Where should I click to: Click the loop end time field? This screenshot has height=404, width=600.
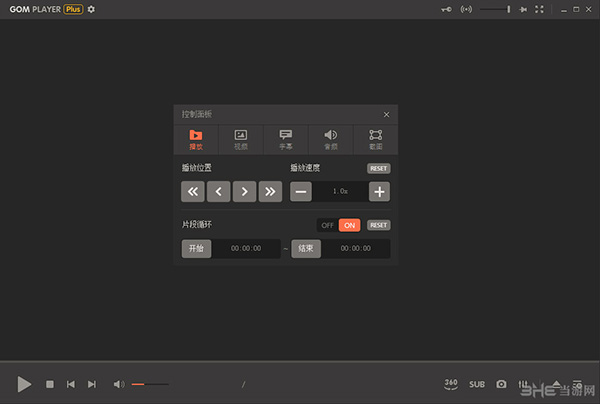356,249
